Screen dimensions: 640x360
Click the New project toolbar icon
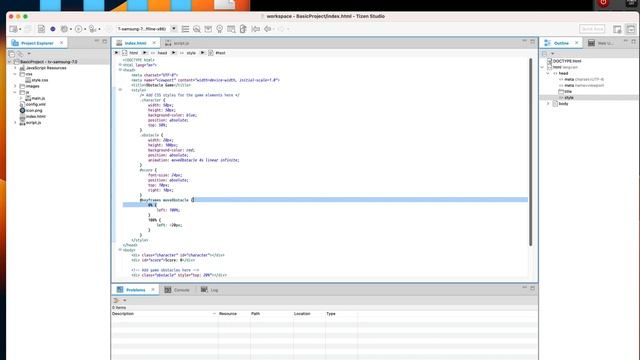pos(13,29)
